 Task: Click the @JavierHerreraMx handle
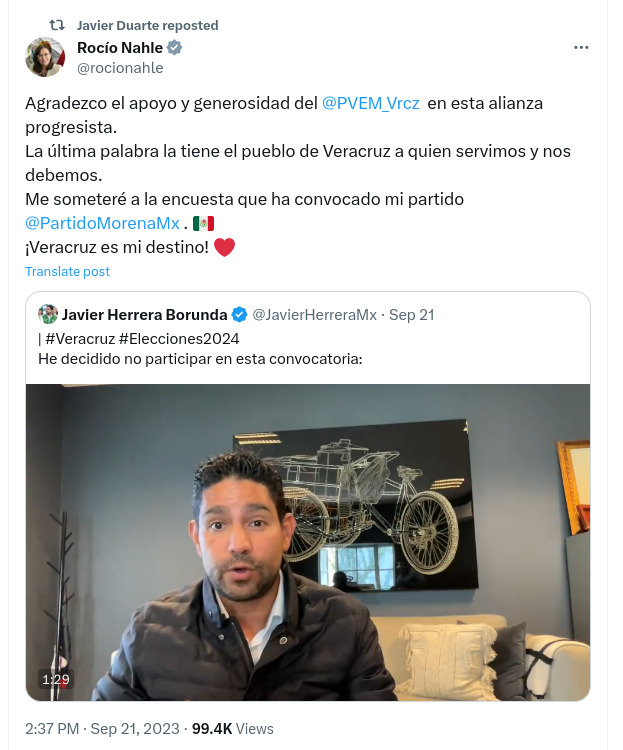314,315
